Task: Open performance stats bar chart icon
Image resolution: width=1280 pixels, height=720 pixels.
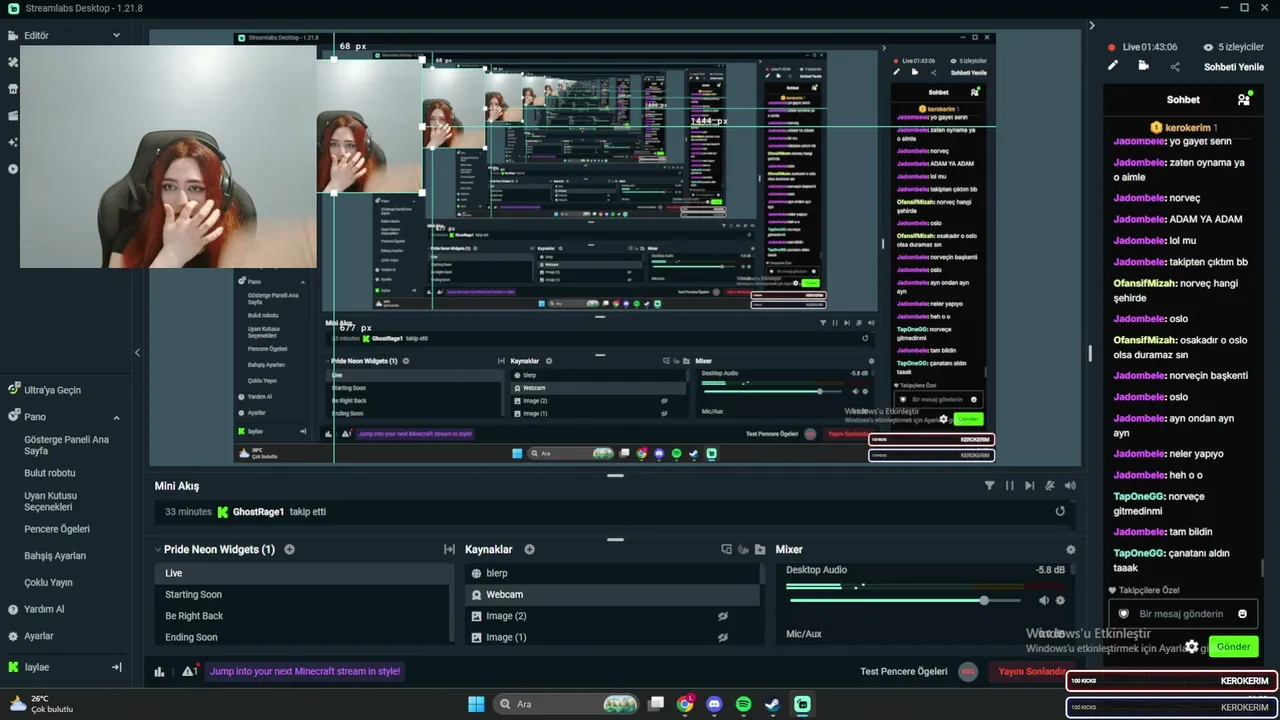Action: tap(159, 671)
